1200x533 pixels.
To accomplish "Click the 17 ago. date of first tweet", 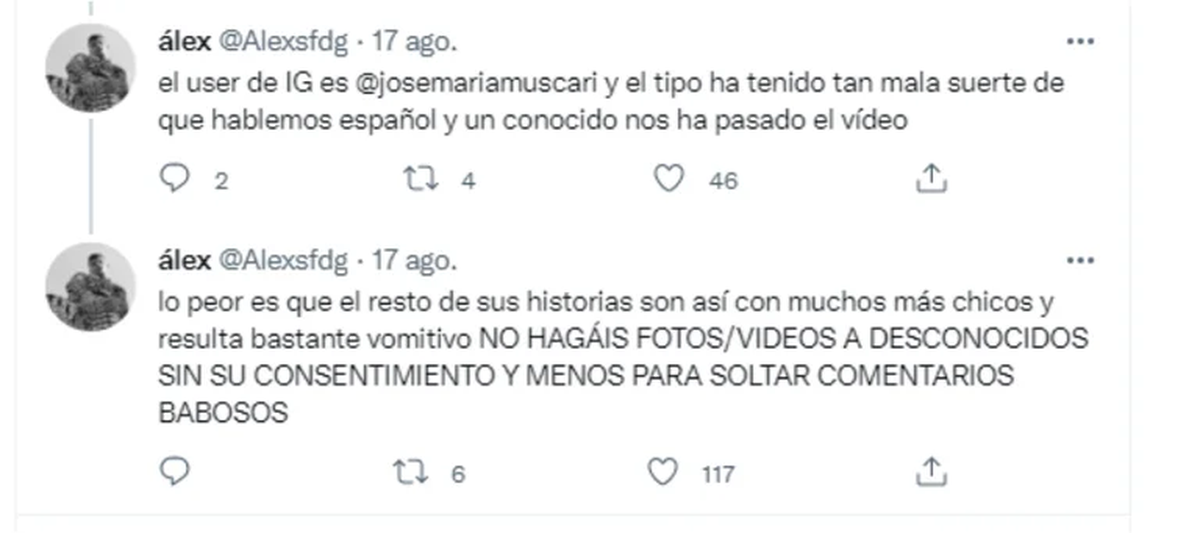I will point(415,42).
